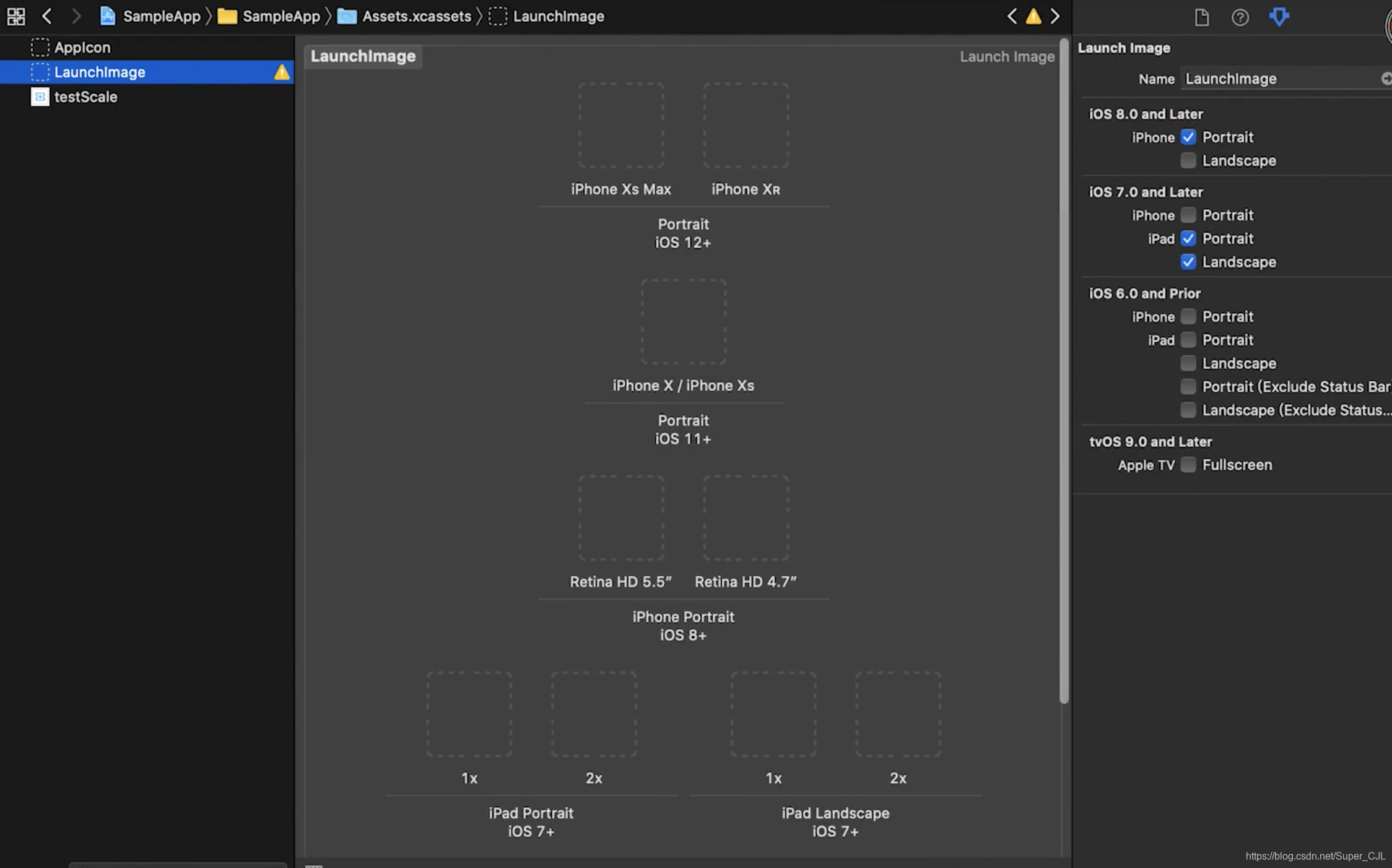The image size is (1392, 868).
Task: Select AppIcon in the asset list
Action: [82, 48]
